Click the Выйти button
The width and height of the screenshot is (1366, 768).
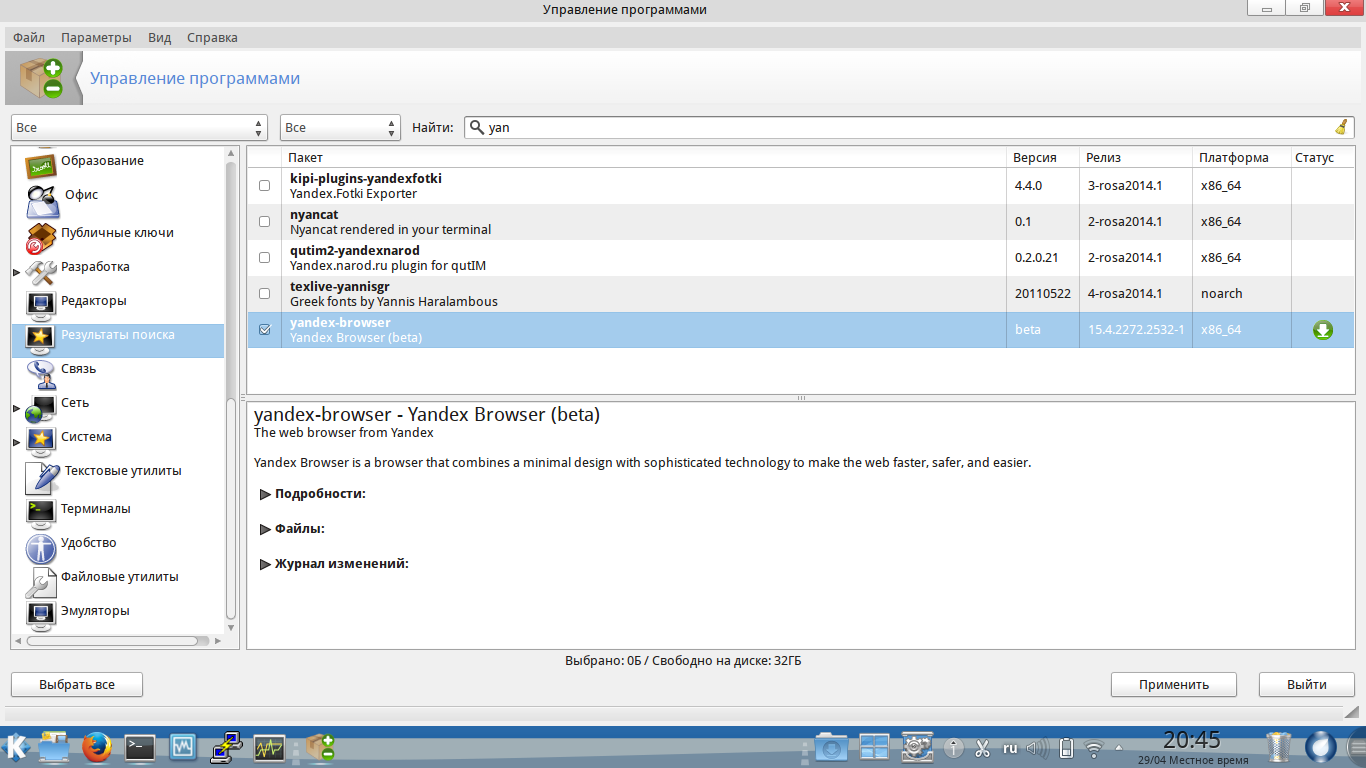[1307, 685]
